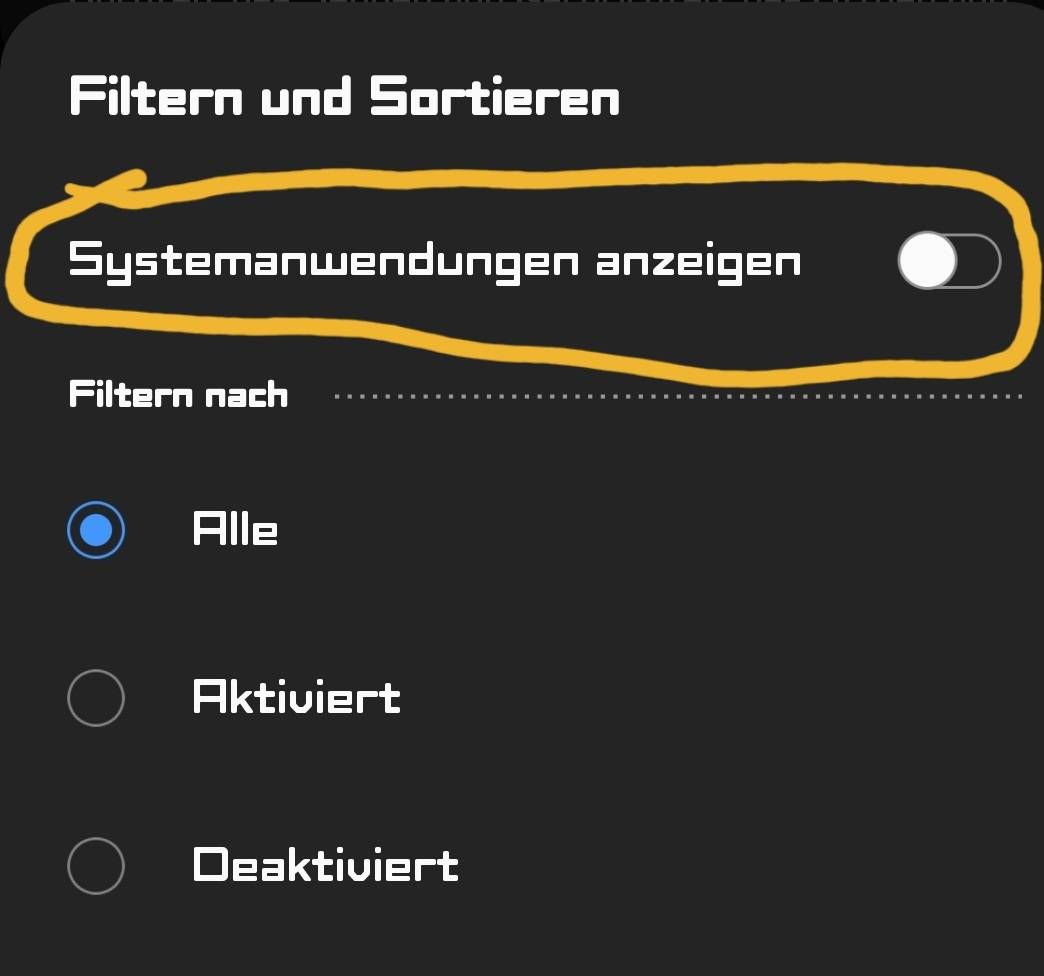
Task: Tap the "Alle" option label
Action: click(x=235, y=529)
